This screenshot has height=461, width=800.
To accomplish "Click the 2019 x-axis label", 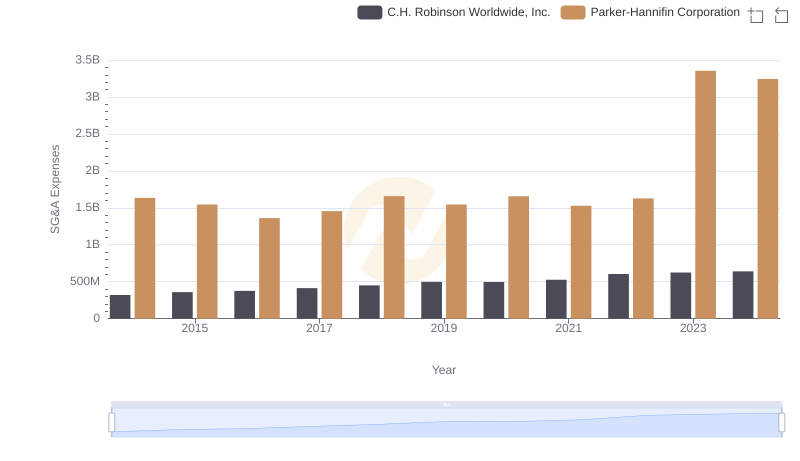I will [x=443, y=328].
